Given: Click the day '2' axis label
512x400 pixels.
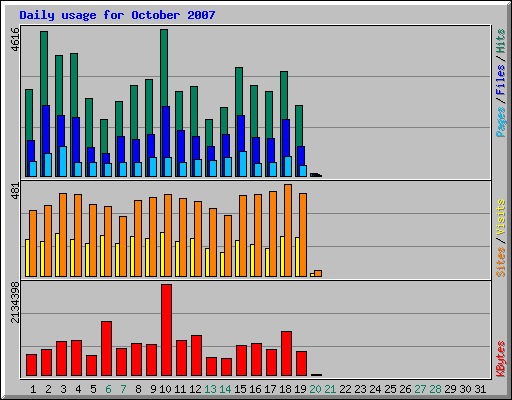Looking at the screenshot, I should 48,389.
